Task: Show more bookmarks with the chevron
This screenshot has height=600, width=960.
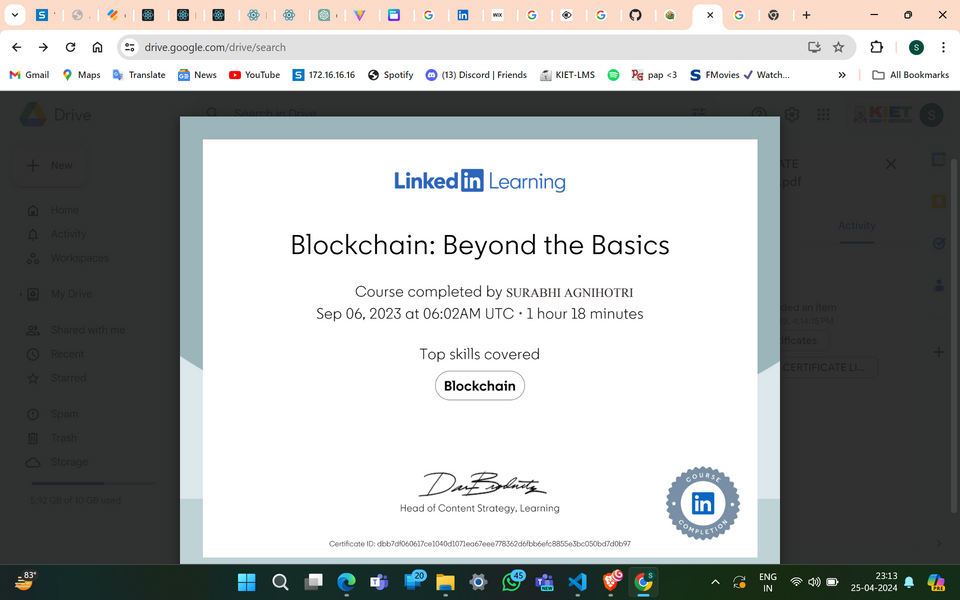Action: click(842, 75)
